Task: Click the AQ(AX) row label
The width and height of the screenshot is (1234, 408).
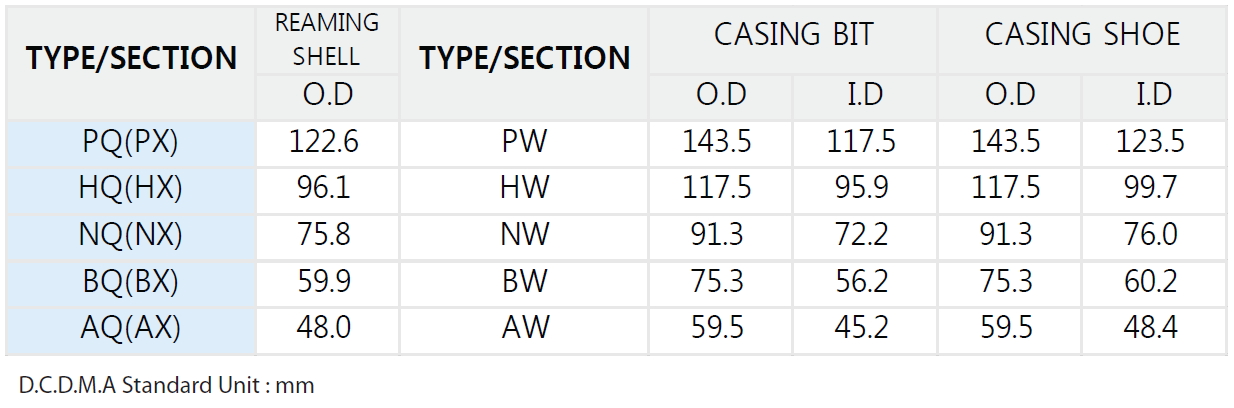Action: tap(131, 328)
